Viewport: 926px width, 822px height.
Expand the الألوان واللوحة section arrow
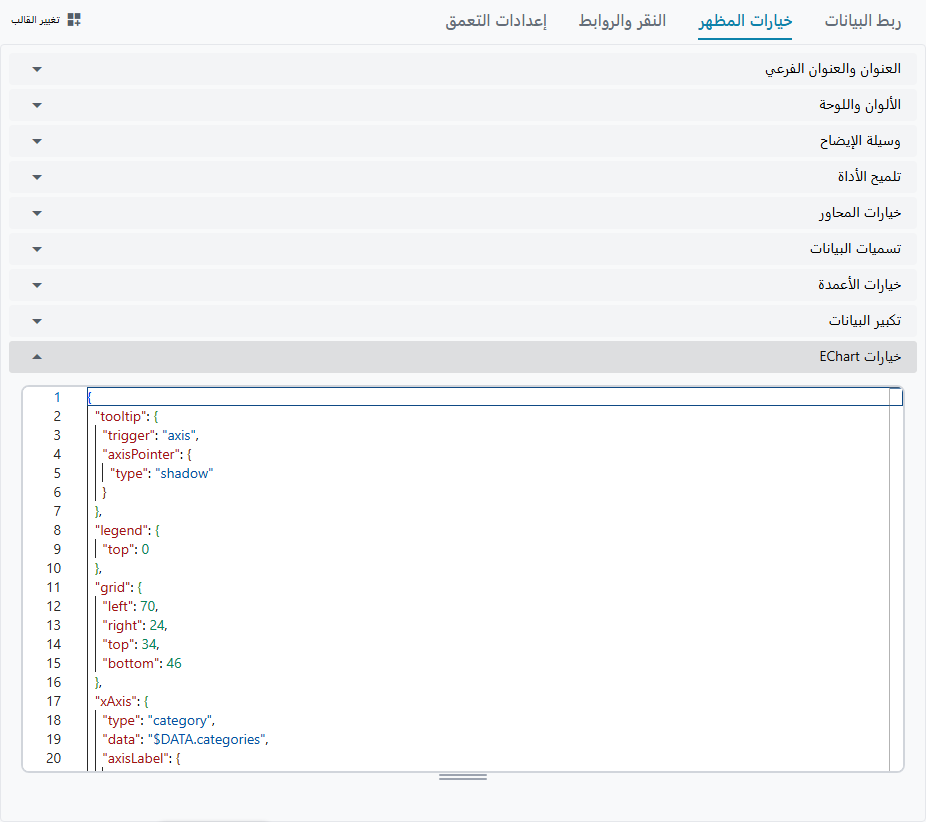pyautogui.click(x=37, y=106)
